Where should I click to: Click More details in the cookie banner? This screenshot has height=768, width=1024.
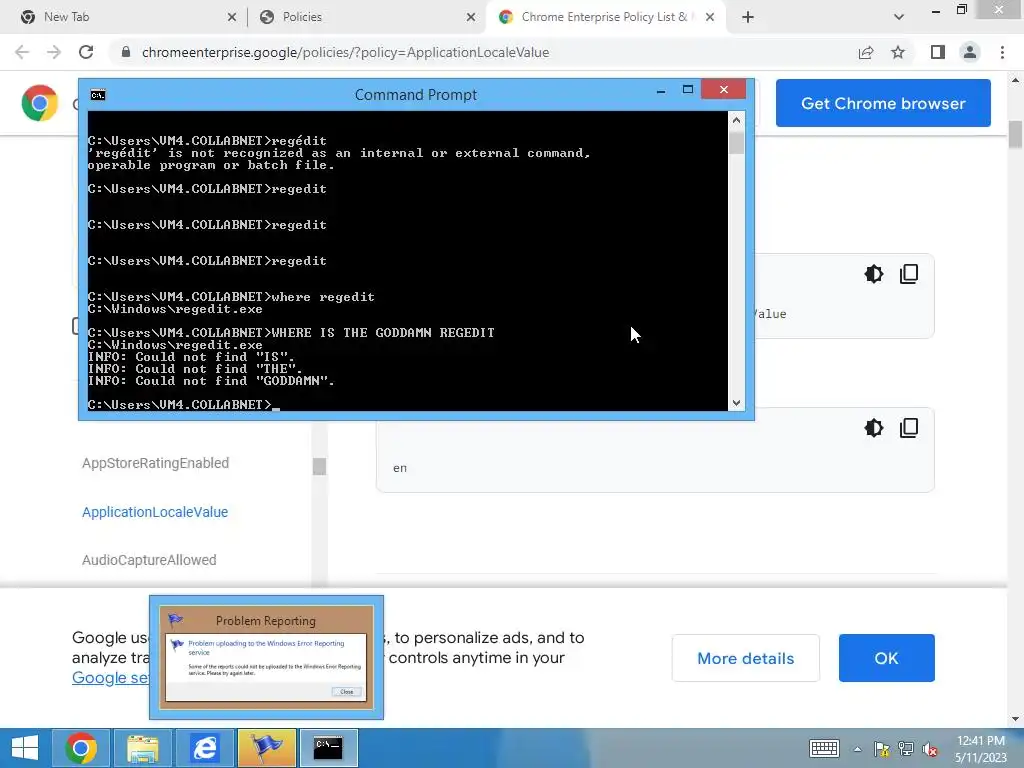746,658
